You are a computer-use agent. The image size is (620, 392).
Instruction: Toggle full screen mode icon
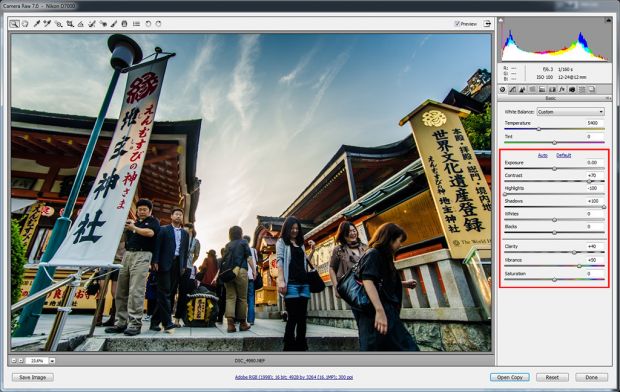pyautogui.click(x=487, y=24)
